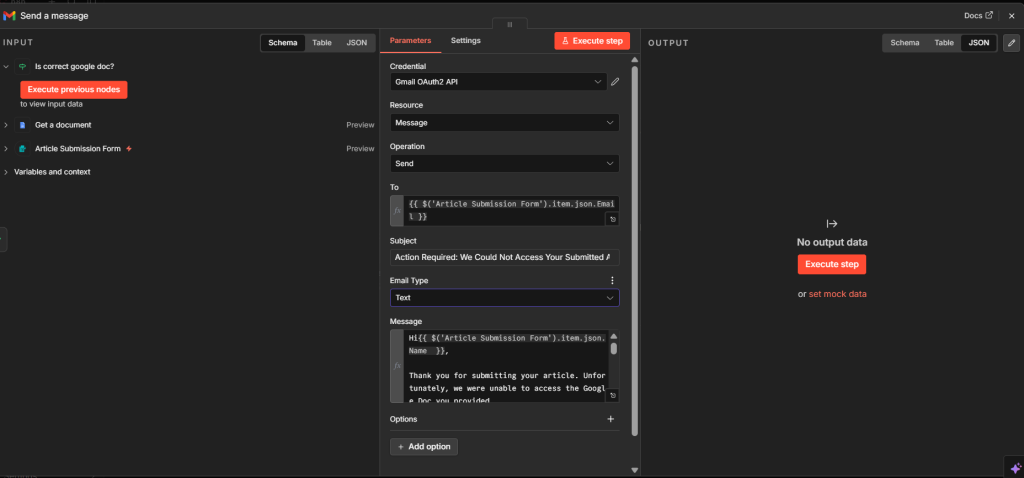The image size is (1024, 478).
Task: Click the left edge panel toggle handle
Action: tap(3, 240)
